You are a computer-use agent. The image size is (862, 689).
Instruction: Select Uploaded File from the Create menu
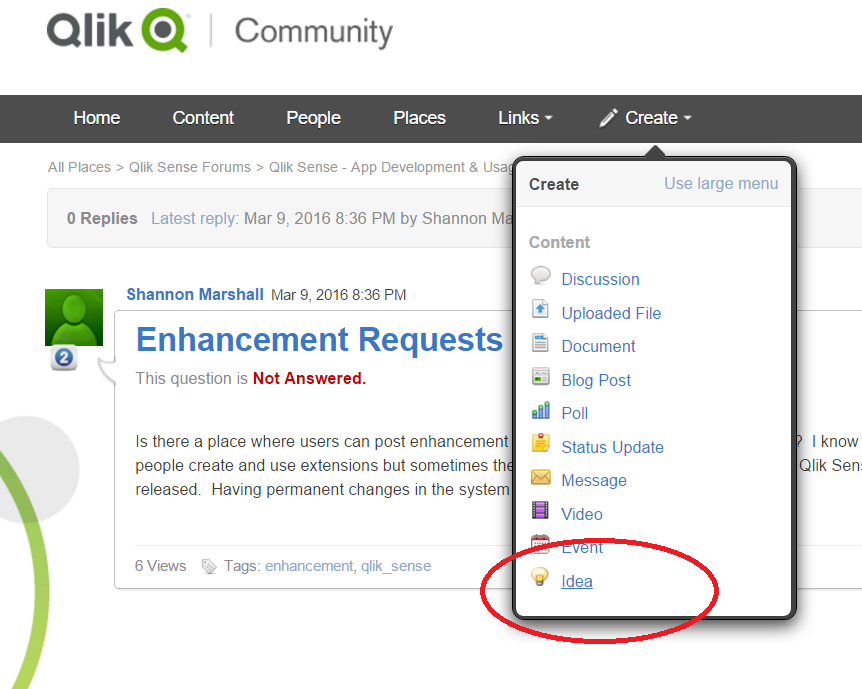611,313
